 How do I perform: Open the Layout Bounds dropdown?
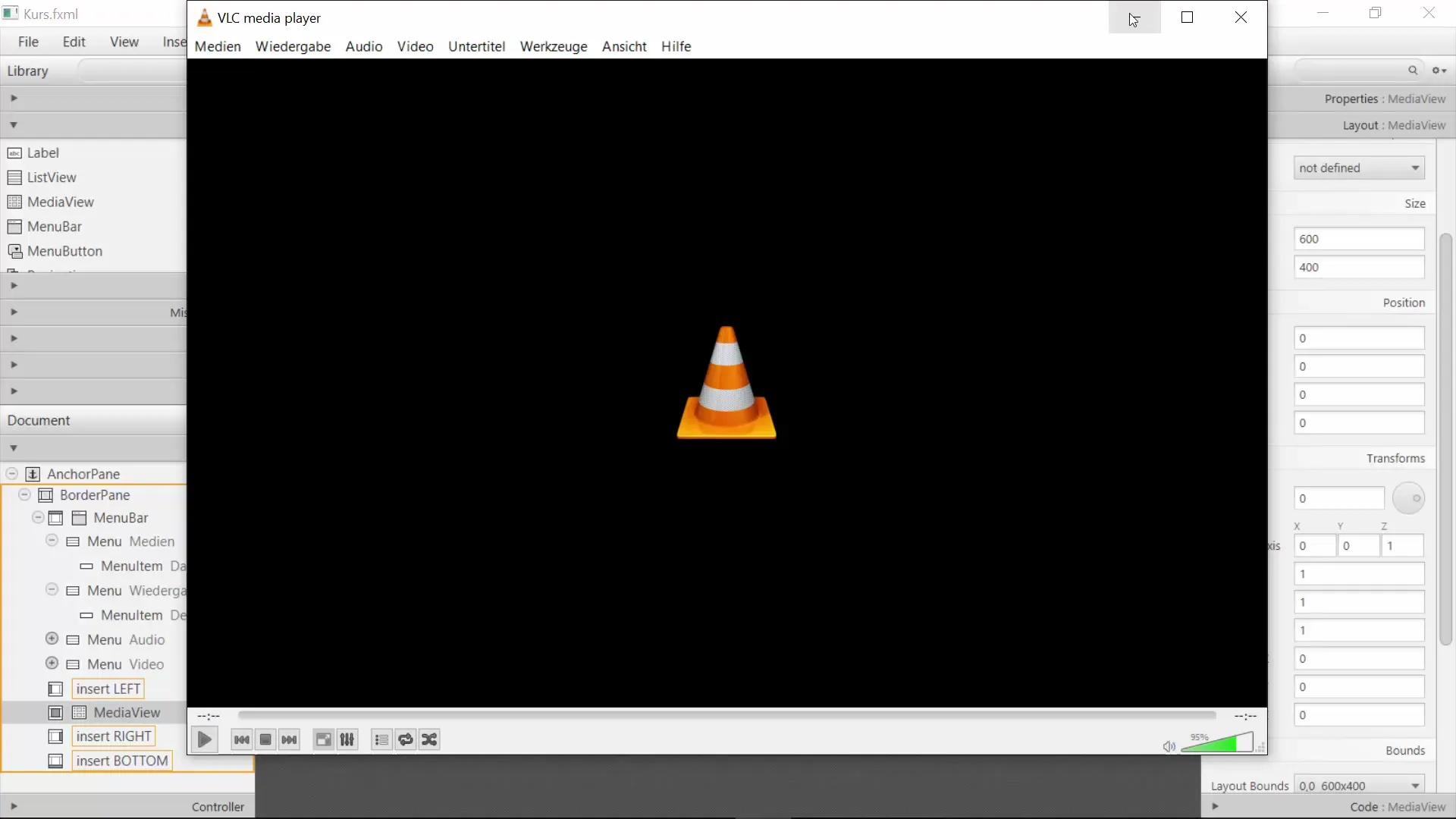pos(1359,786)
